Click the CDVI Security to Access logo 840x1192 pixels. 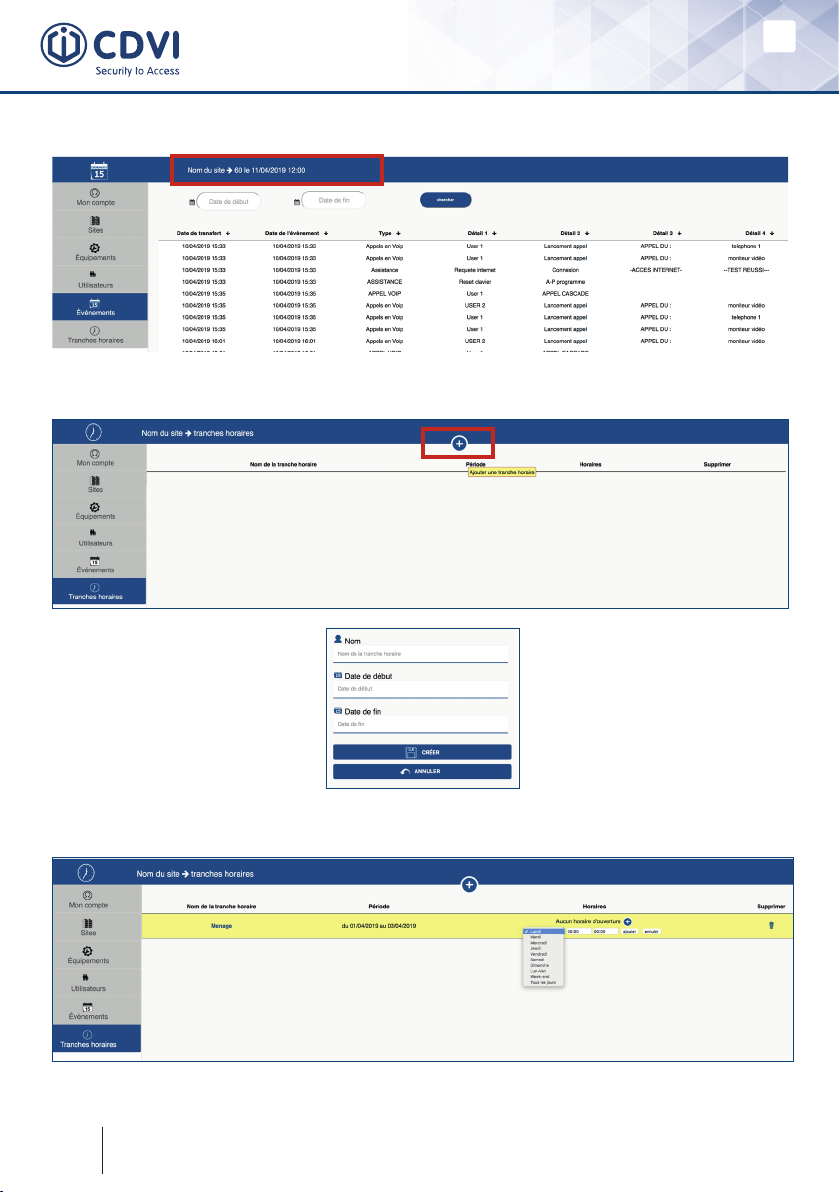pos(110,49)
